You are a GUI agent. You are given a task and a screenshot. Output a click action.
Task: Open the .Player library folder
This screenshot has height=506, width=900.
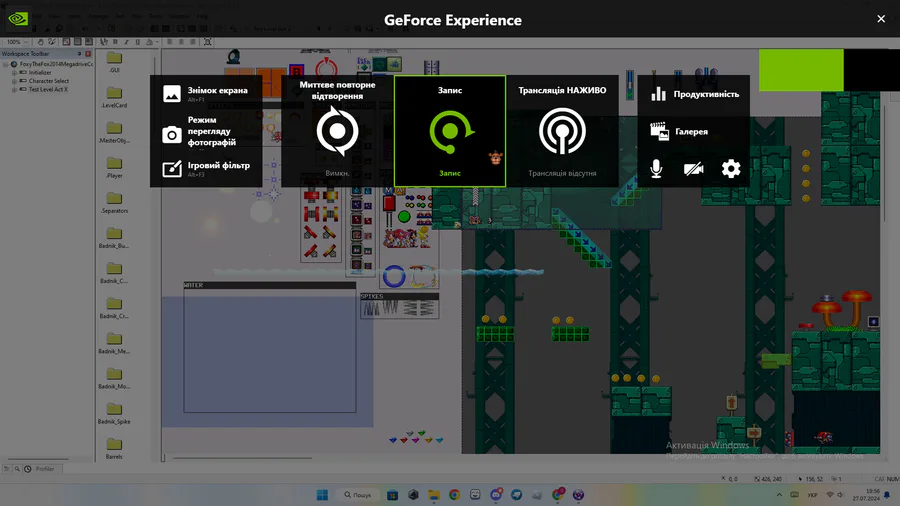[x=114, y=168]
